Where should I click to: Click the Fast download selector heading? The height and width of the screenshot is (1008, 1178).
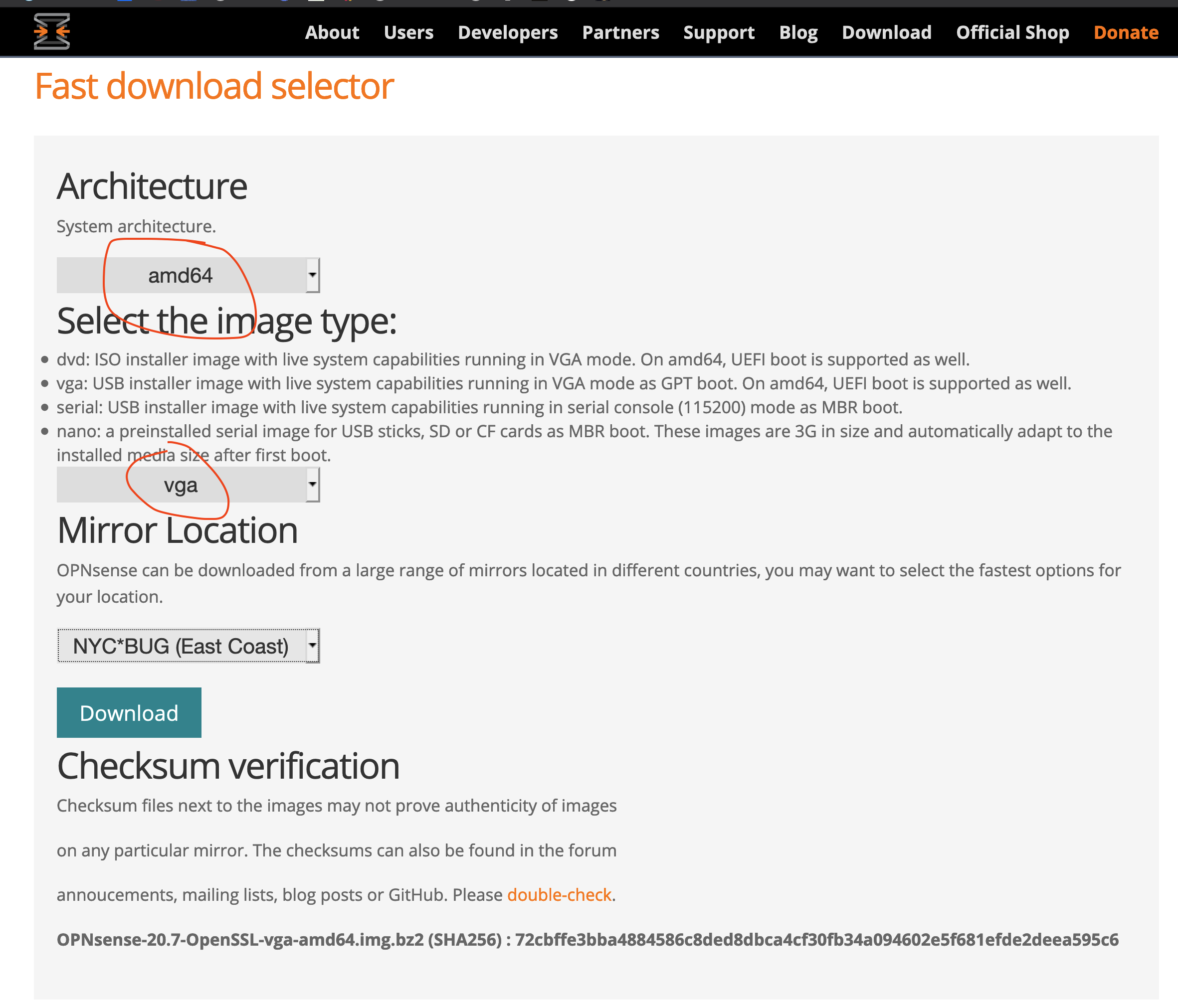214,86
